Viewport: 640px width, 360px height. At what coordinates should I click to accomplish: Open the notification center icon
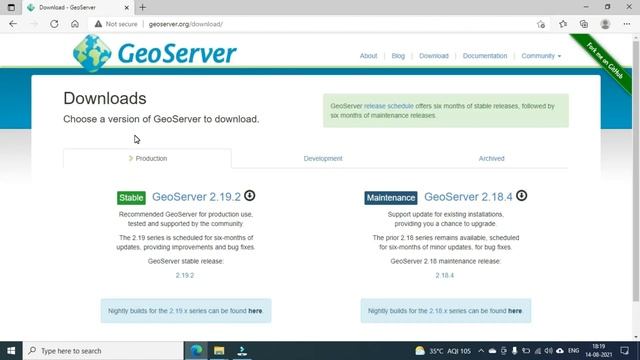(x=624, y=351)
